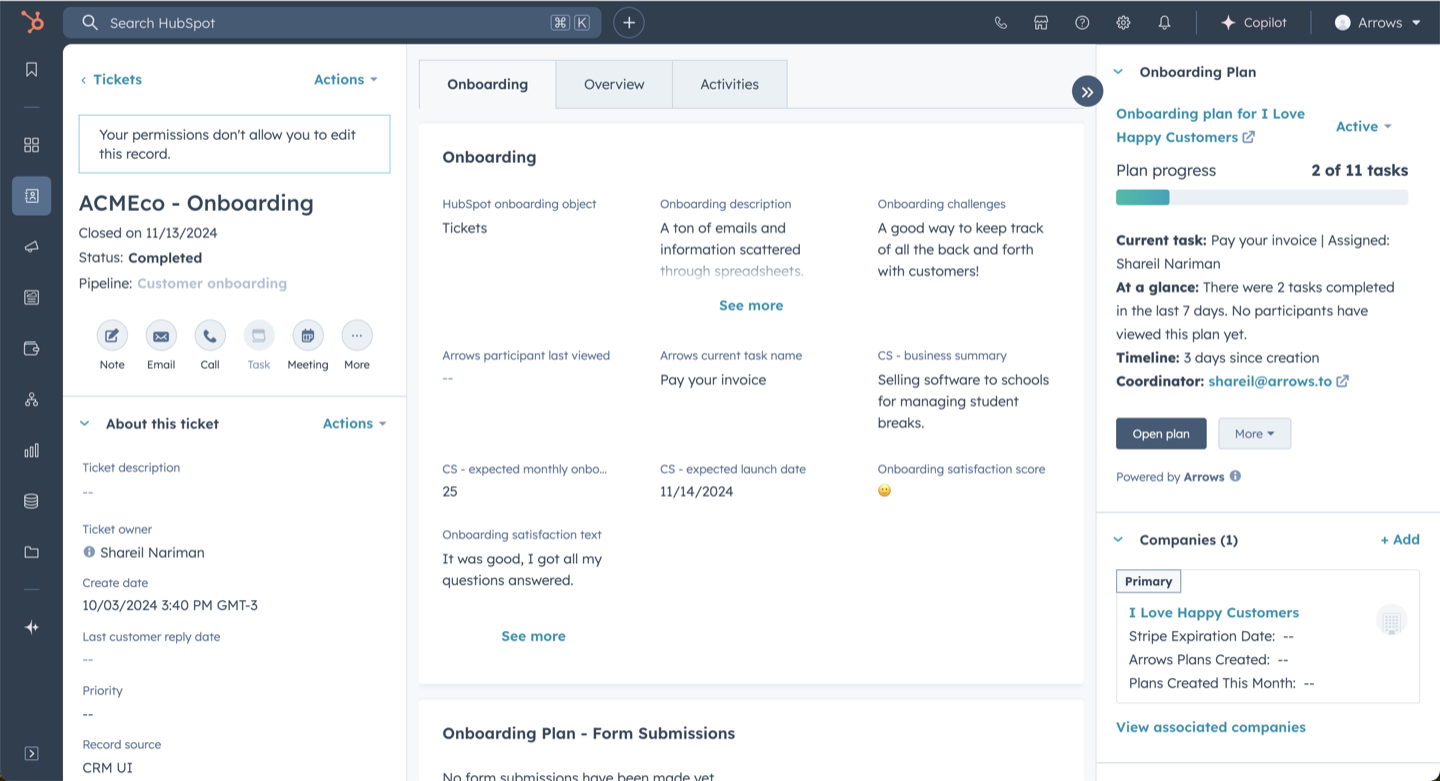Click the HubSpot sprocket logo

32,22
